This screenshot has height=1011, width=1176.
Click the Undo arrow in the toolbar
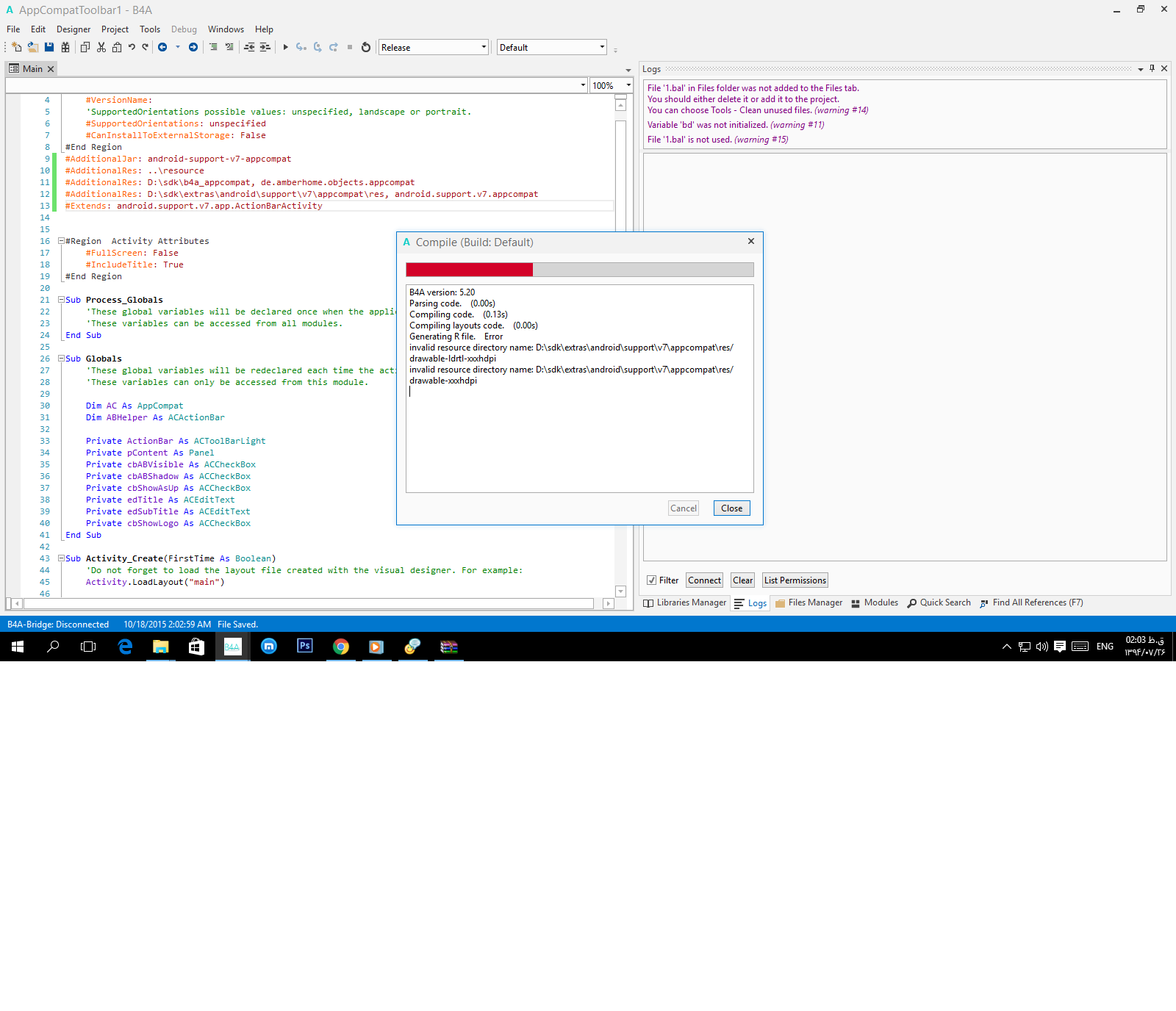[132, 47]
